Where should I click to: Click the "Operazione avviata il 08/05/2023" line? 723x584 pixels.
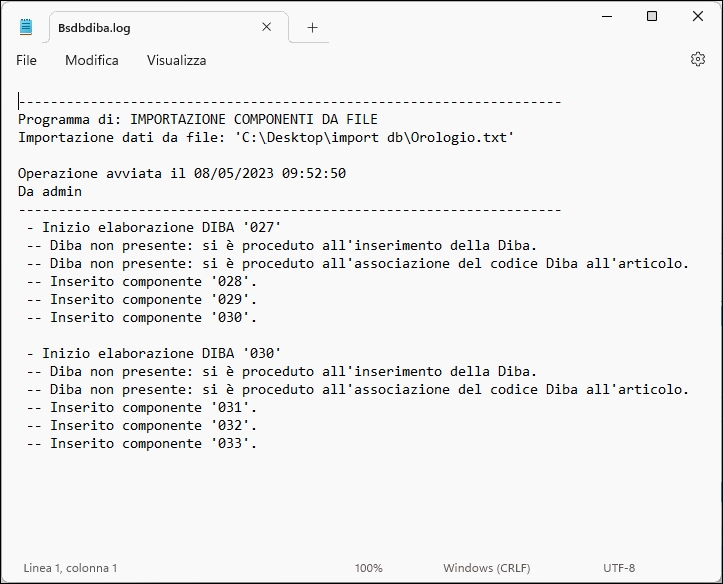point(182,173)
